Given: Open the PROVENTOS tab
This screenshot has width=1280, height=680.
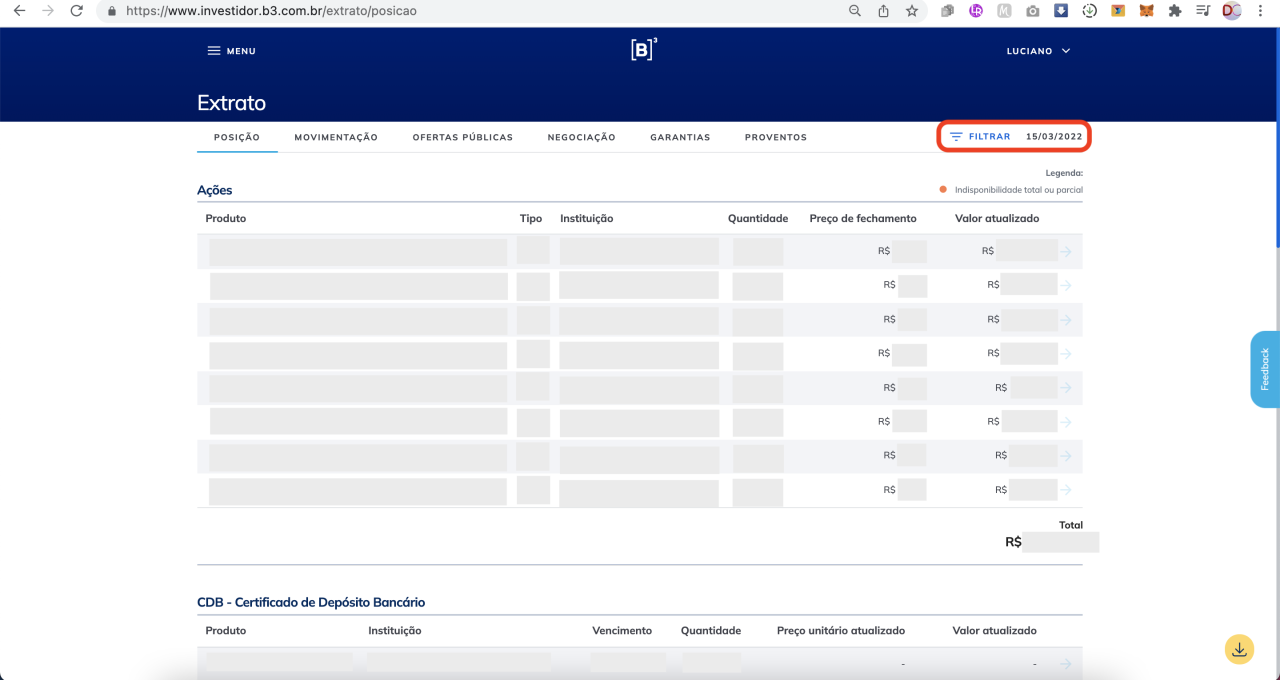Looking at the screenshot, I should pos(775,136).
